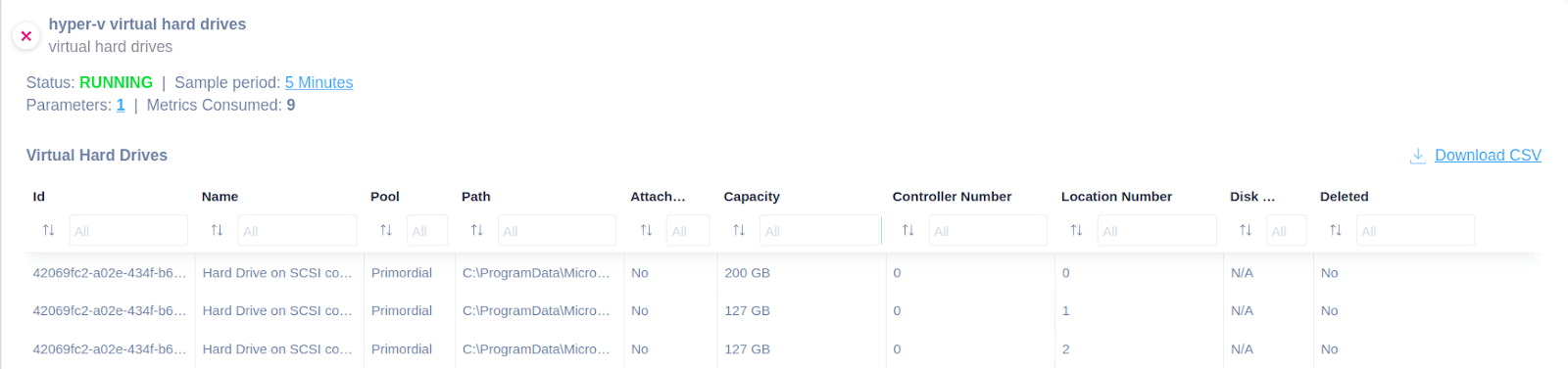1568x369 pixels.
Task: Focus the Attached filter field
Action: (688, 230)
